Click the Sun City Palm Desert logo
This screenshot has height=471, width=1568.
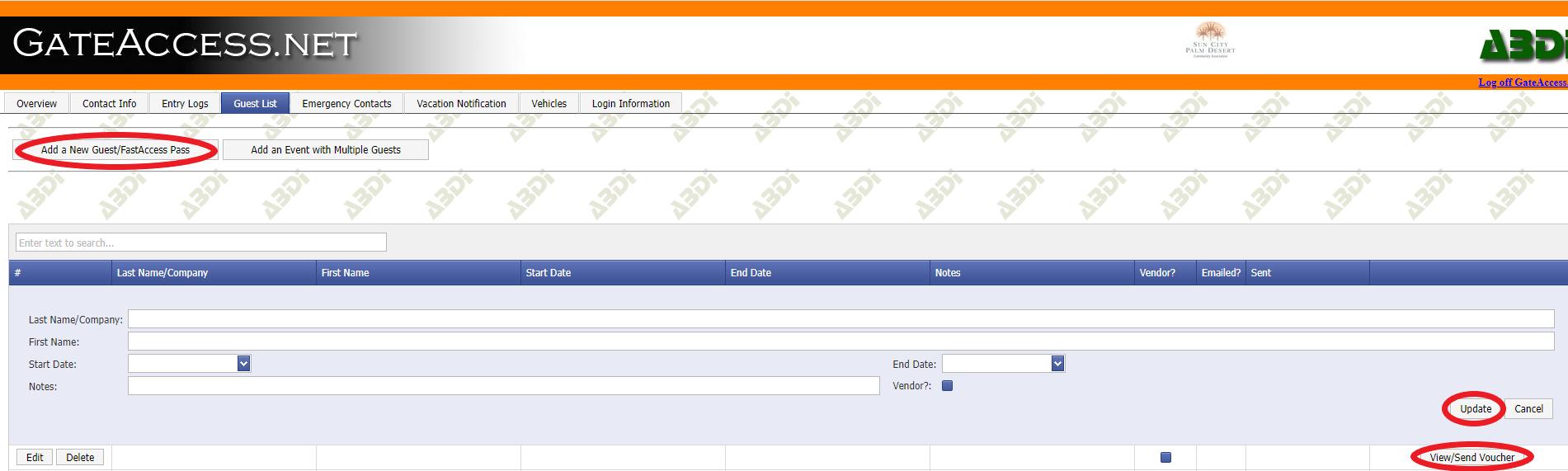point(1210,40)
